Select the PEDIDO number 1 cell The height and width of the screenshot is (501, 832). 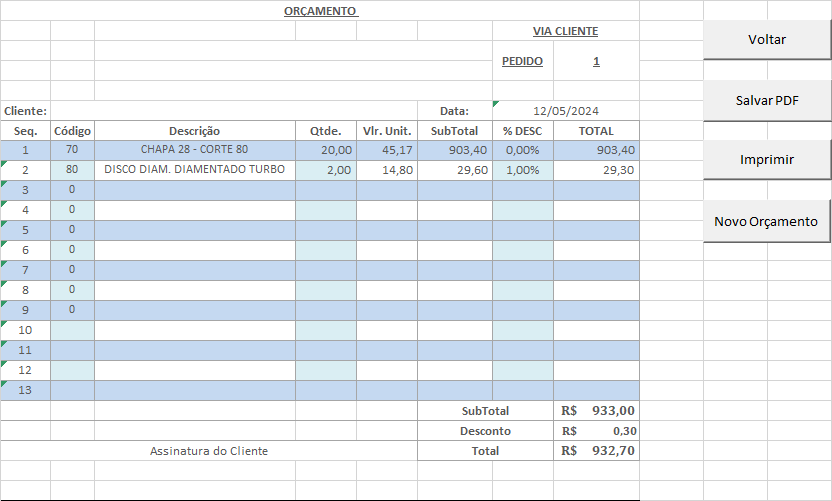coord(596,61)
